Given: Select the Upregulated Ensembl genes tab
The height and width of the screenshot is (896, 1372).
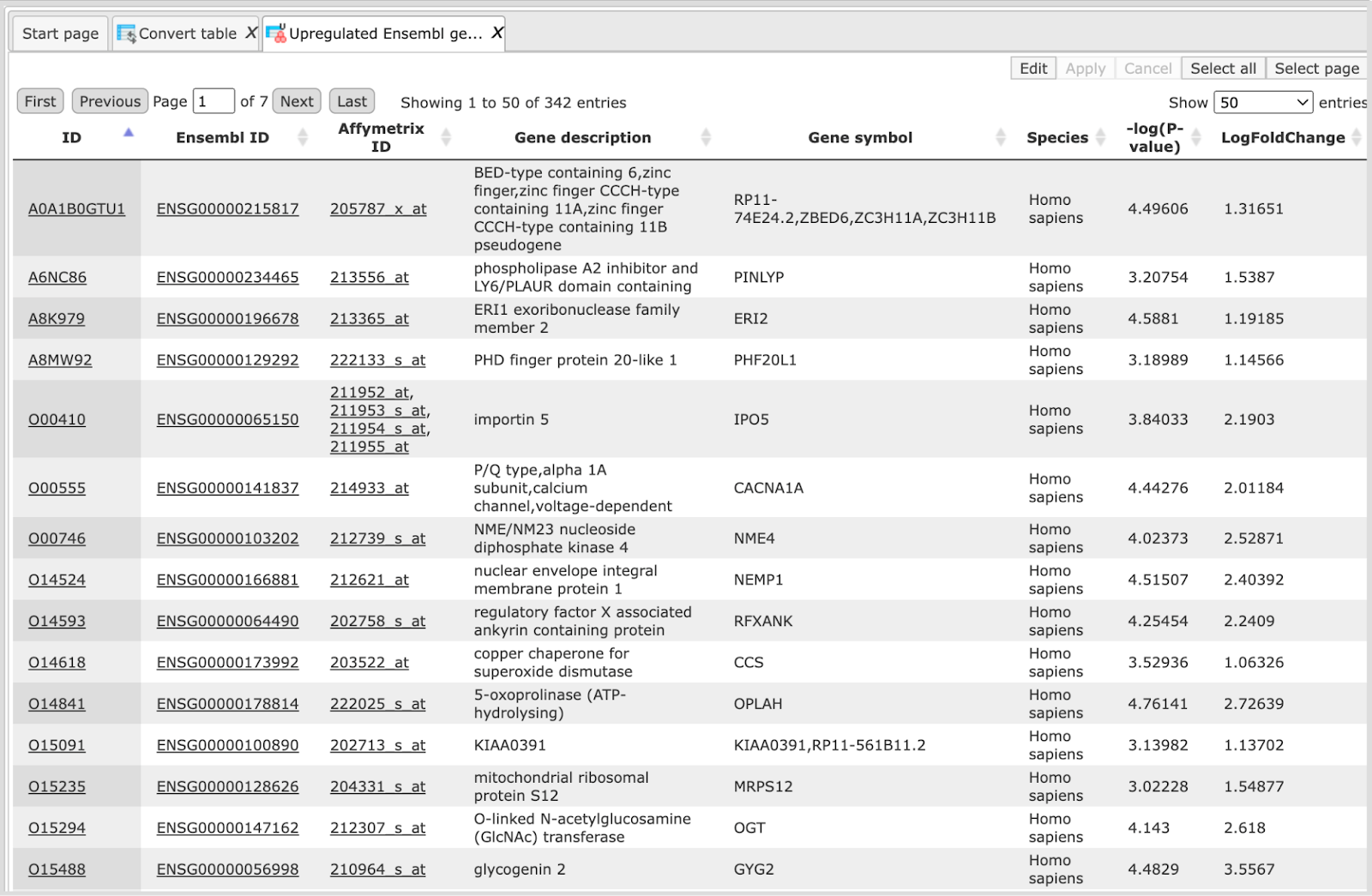Looking at the screenshot, I should 384,33.
